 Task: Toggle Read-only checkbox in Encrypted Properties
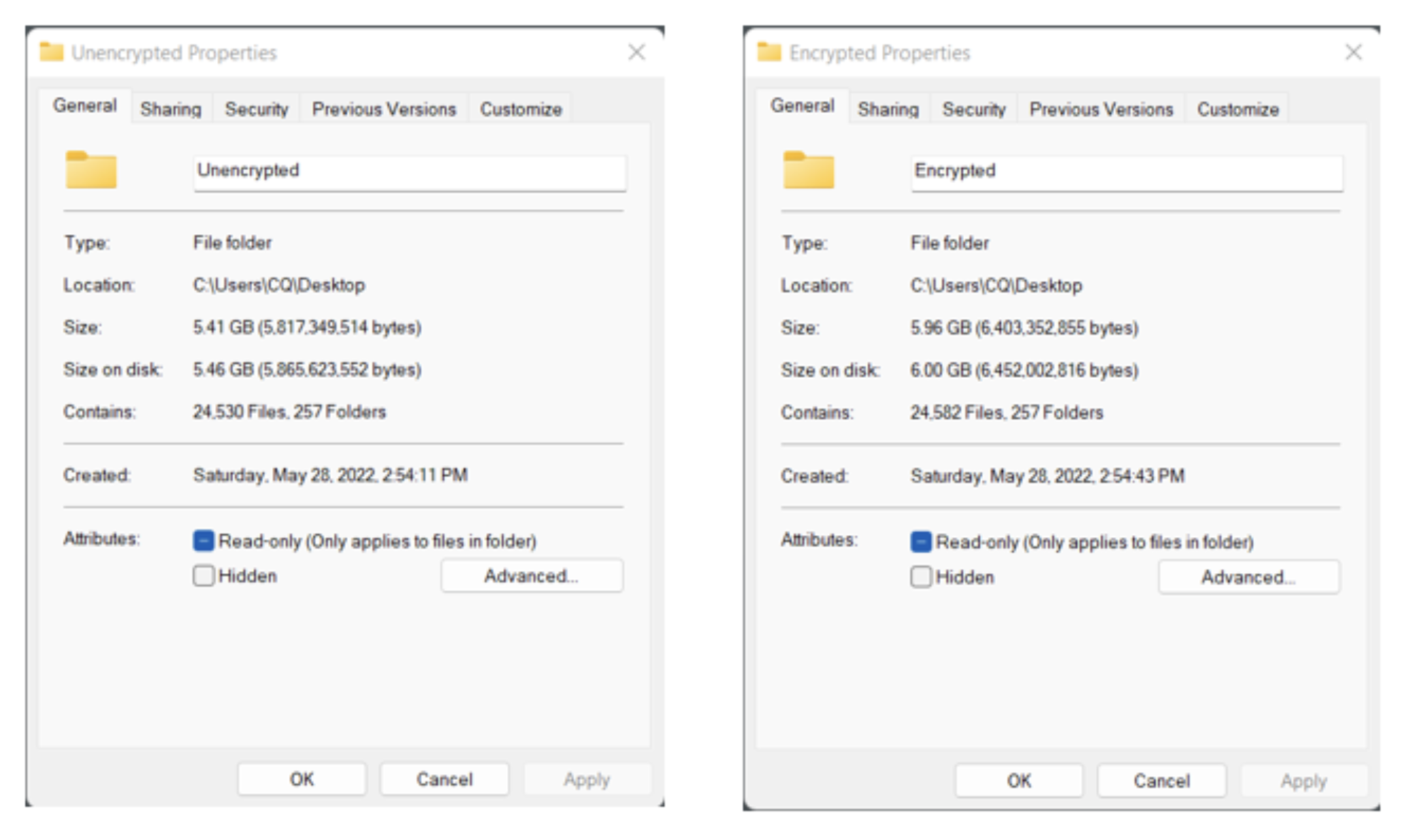(921, 542)
